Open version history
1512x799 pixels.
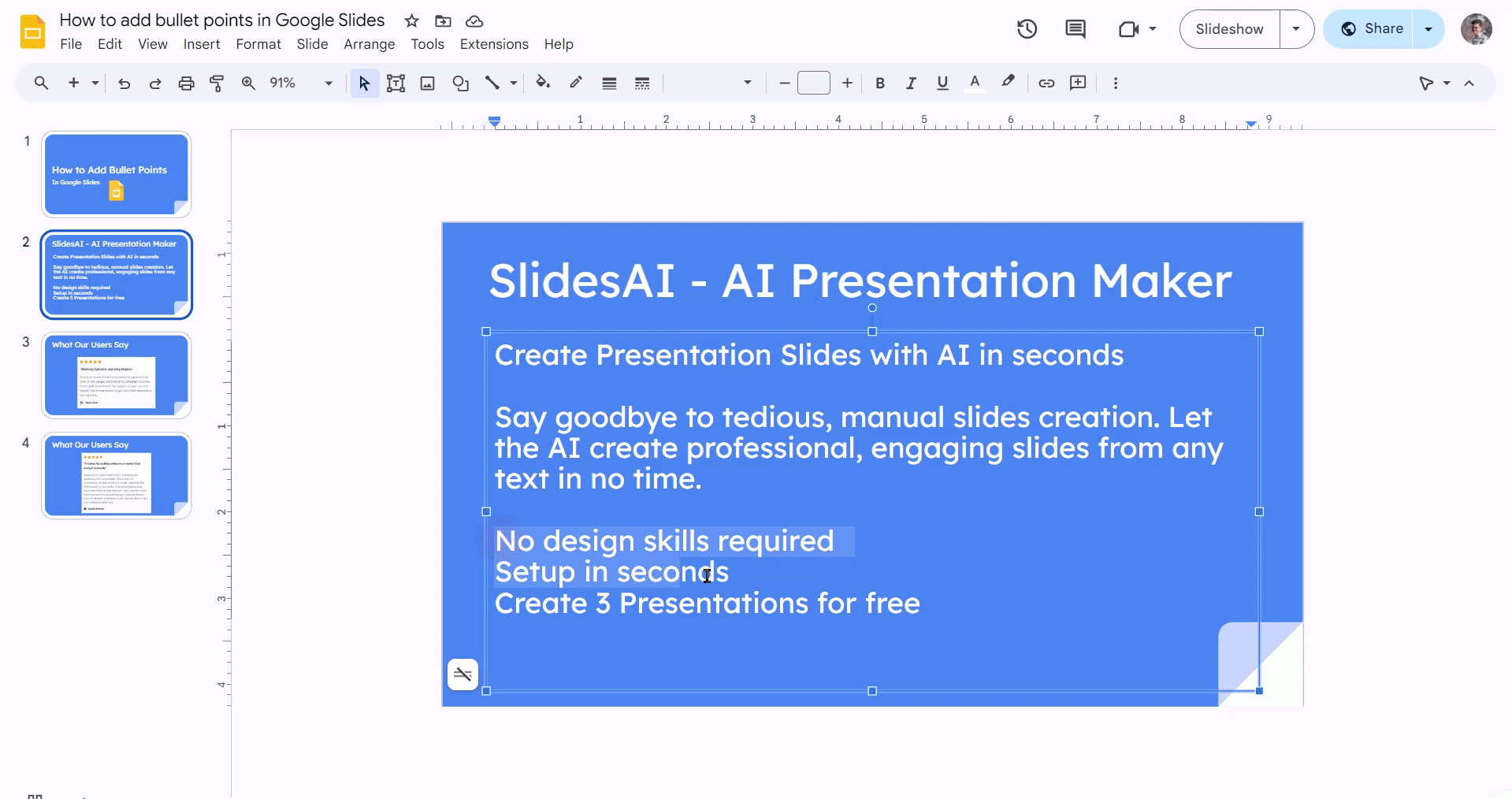[x=1027, y=28]
